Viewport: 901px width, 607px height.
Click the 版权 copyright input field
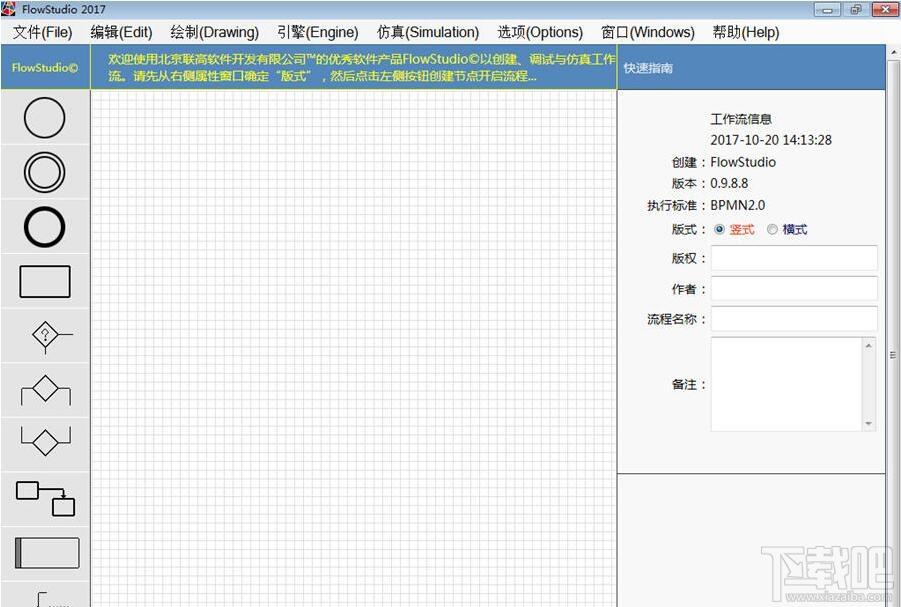click(x=794, y=258)
